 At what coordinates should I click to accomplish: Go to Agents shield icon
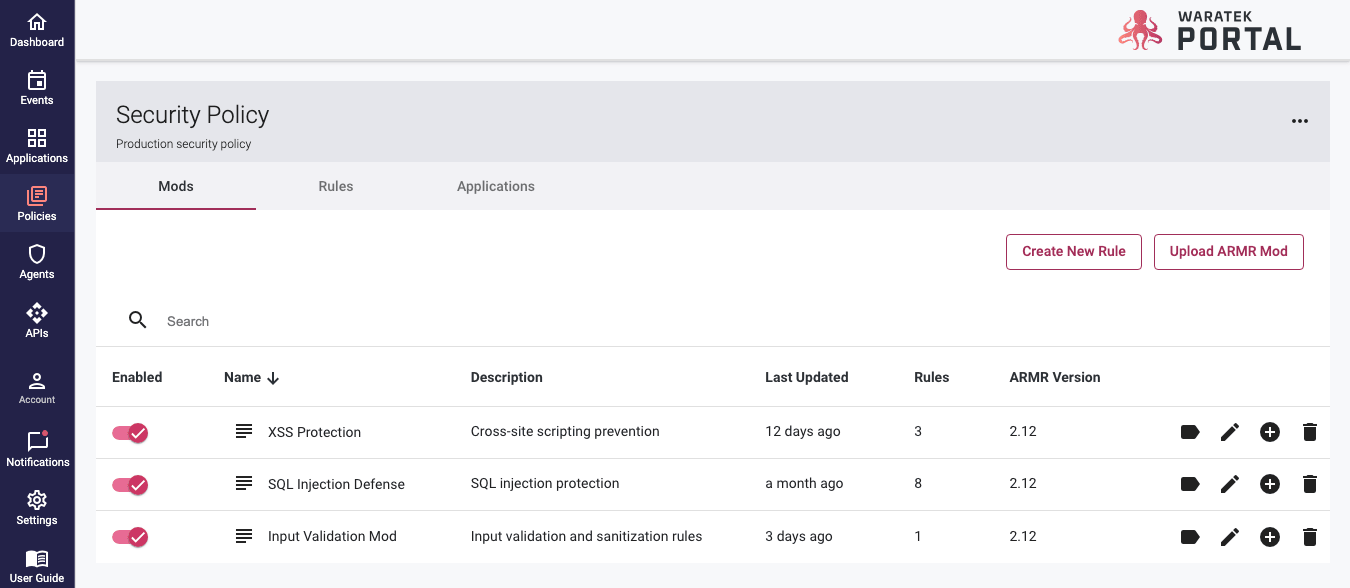pos(37,261)
